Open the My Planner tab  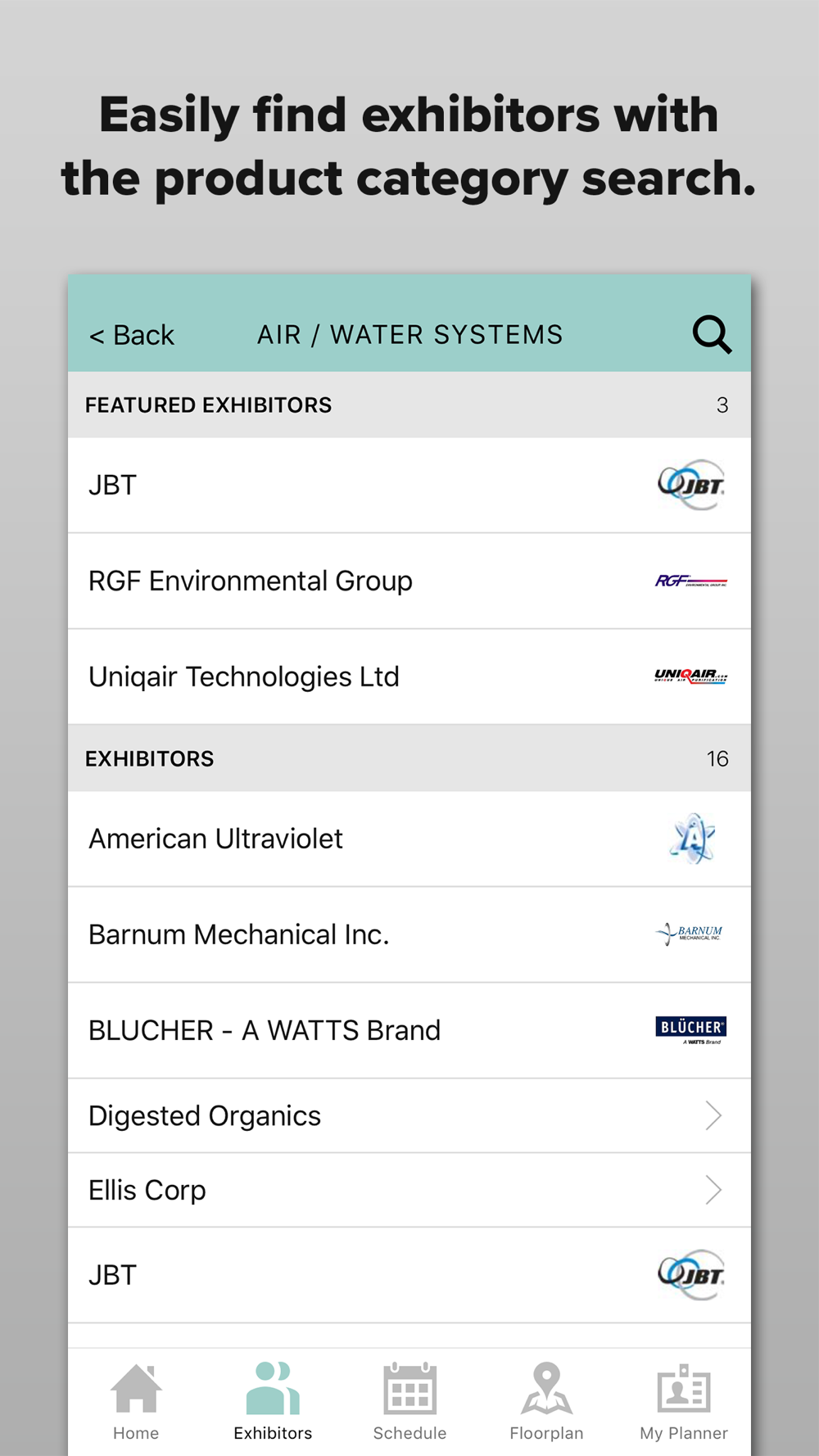pyautogui.click(x=684, y=1401)
